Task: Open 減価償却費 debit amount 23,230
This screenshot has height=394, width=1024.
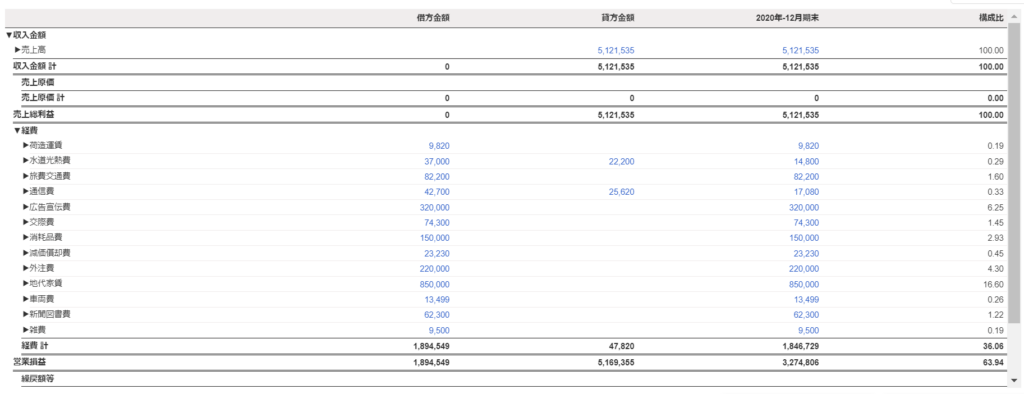Action: (x=437, y=254)
